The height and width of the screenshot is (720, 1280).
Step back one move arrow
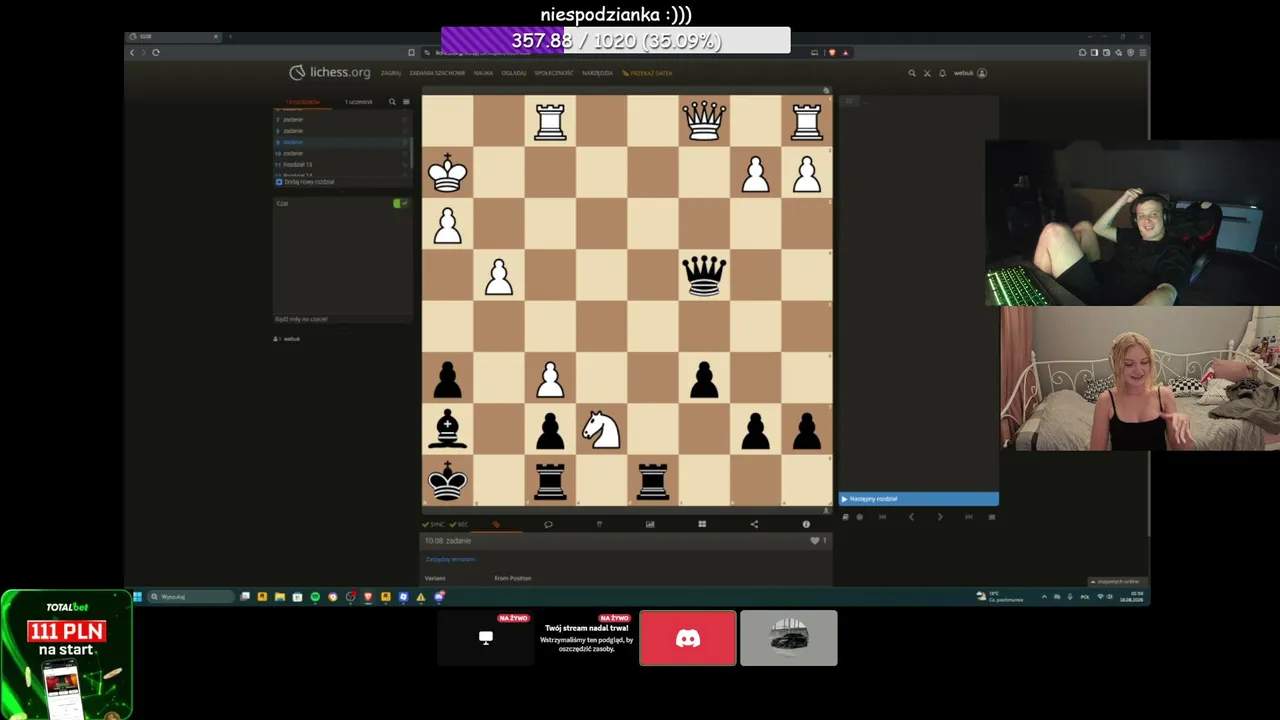(911, 517)
